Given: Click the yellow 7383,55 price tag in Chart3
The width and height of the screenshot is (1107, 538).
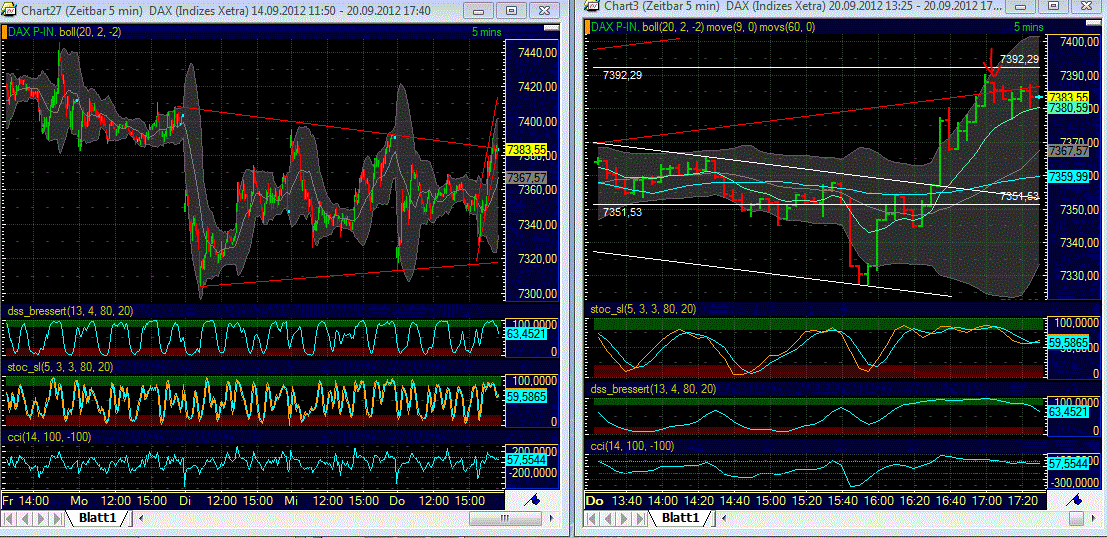Looking at the screenshot, I should [x=1068, y=97].
